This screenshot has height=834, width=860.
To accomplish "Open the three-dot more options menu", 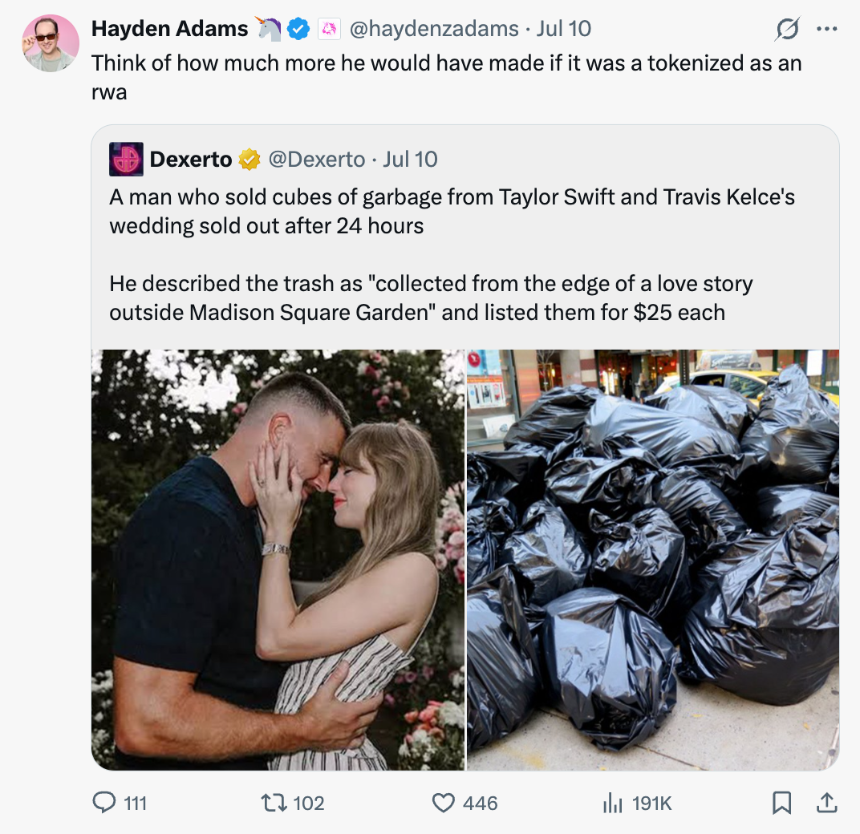I will [827, 29].
